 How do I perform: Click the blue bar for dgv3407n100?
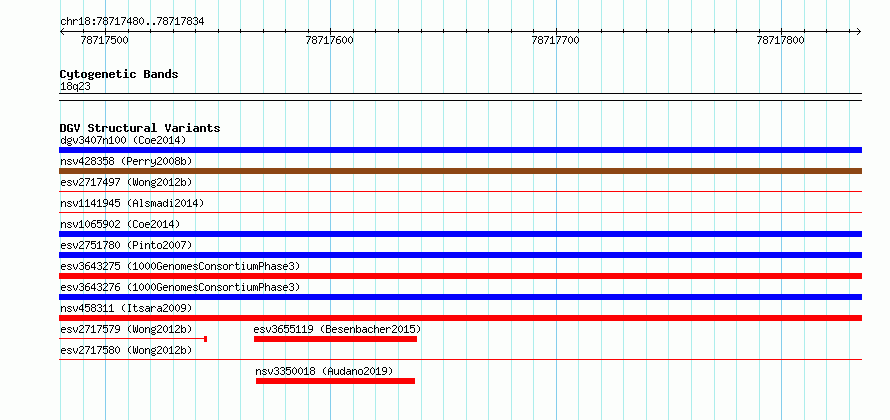[x=460, y=150]
